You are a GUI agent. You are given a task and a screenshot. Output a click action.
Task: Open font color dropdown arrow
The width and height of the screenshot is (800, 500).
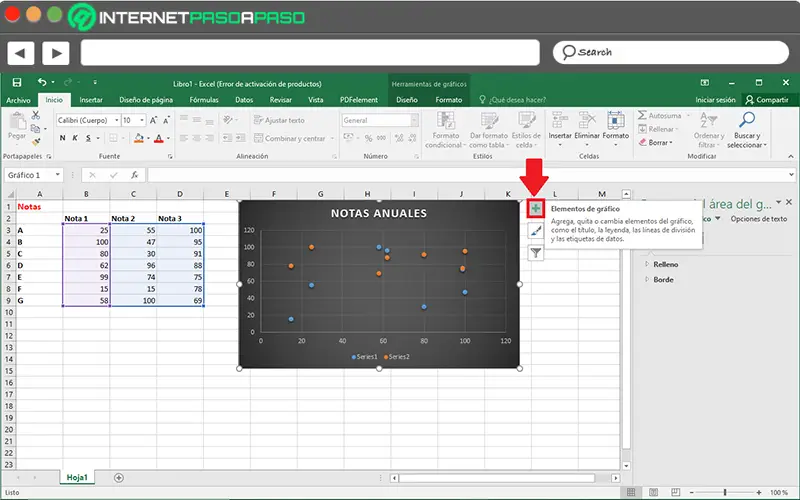point(168,138)
